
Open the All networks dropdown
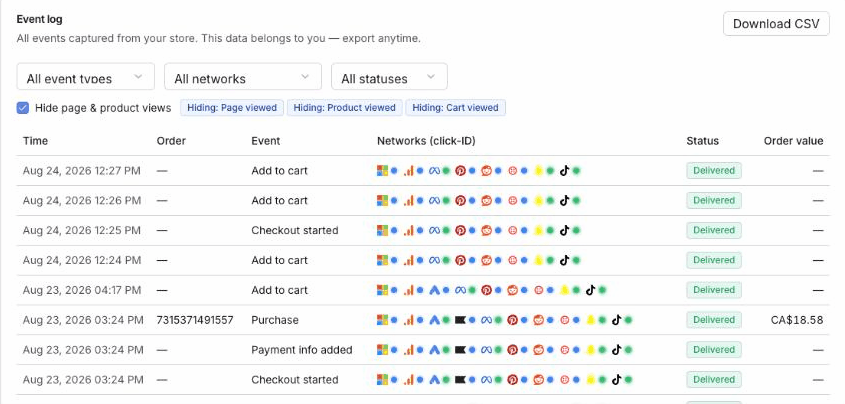coord(243,76)
